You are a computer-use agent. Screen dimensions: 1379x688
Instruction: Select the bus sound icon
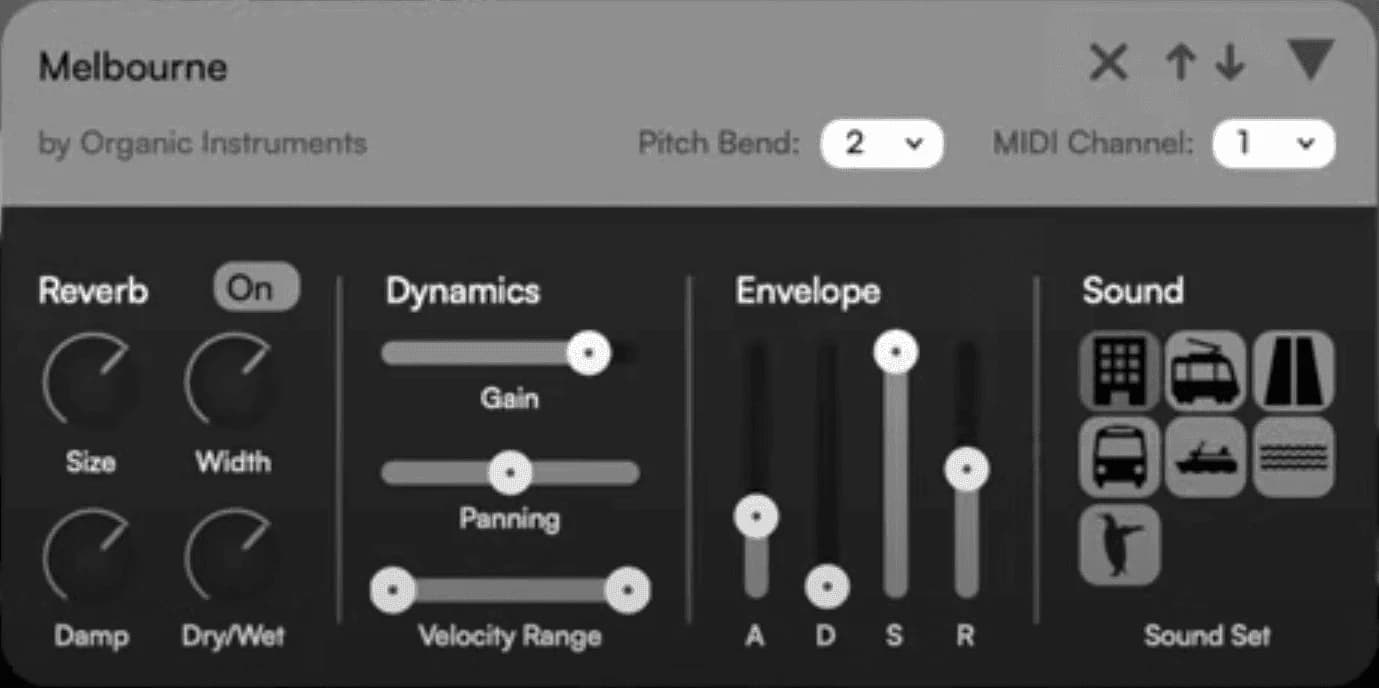point(1120,457)
